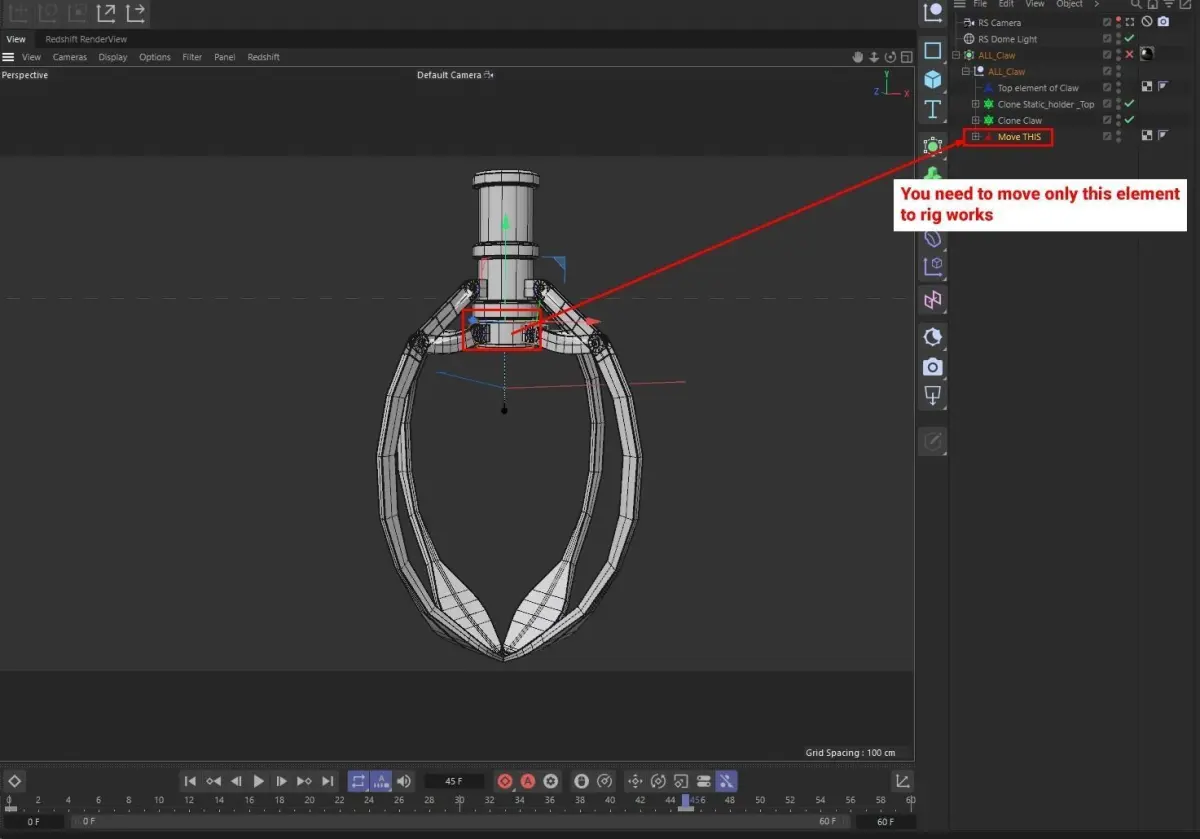Toggle Autokeying with the red A button
The width and height of the screenshot is (1200, 839).
click(x=528, y=781)
